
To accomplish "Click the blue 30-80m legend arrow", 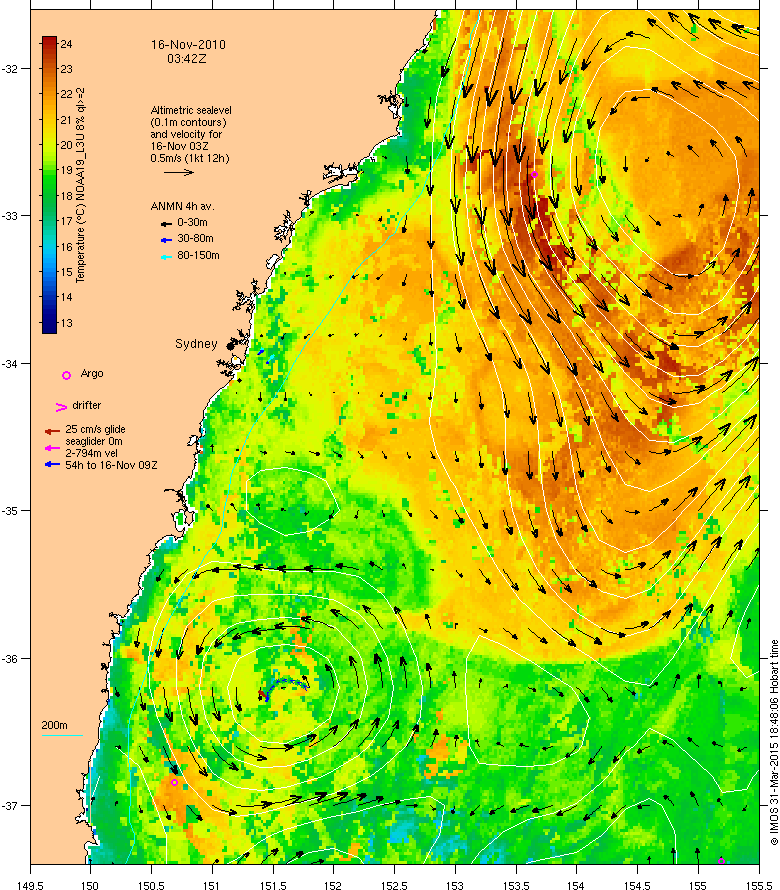I will (x=166, y=240).
